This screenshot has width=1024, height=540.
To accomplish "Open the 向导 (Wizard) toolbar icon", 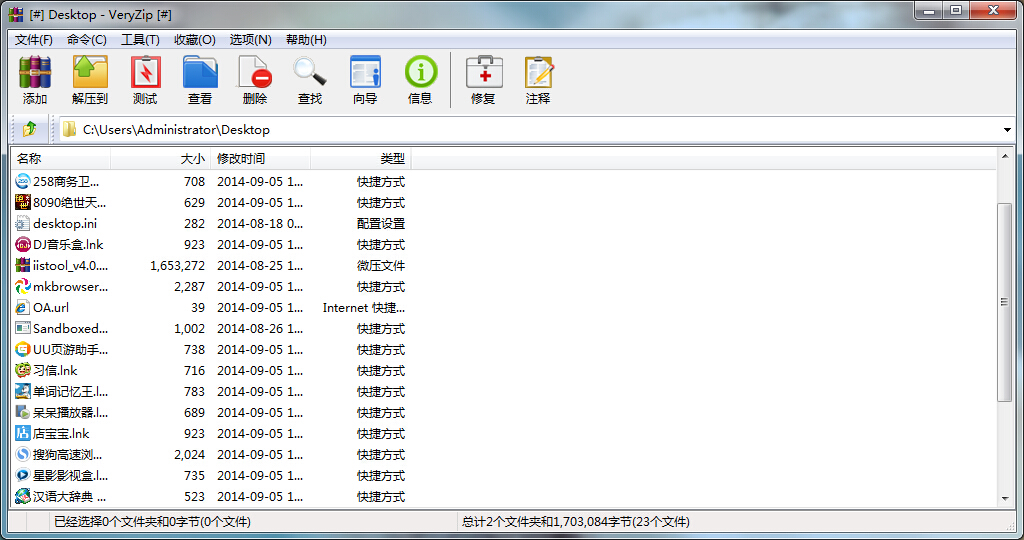I will point(365,72).
